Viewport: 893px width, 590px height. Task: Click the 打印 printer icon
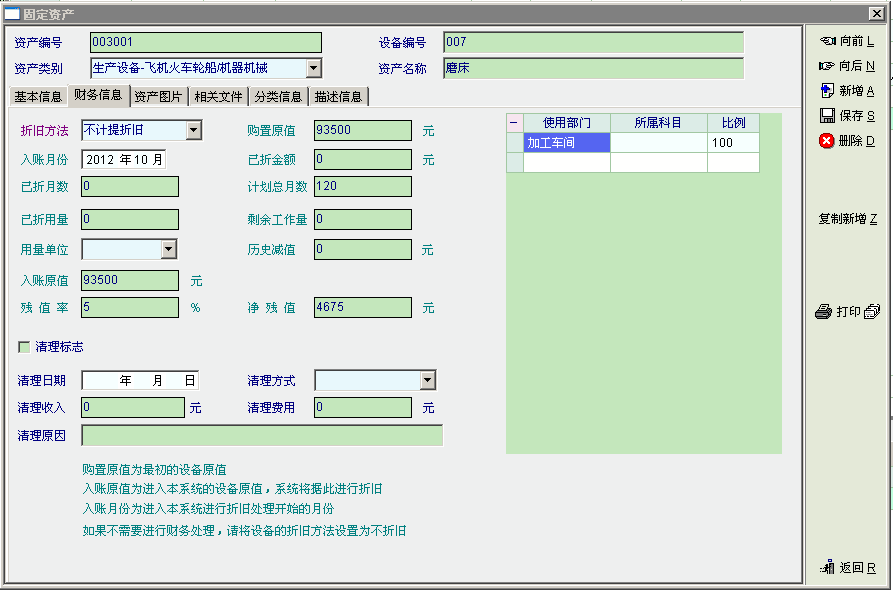pyautogui.click(x=824, y=312)
